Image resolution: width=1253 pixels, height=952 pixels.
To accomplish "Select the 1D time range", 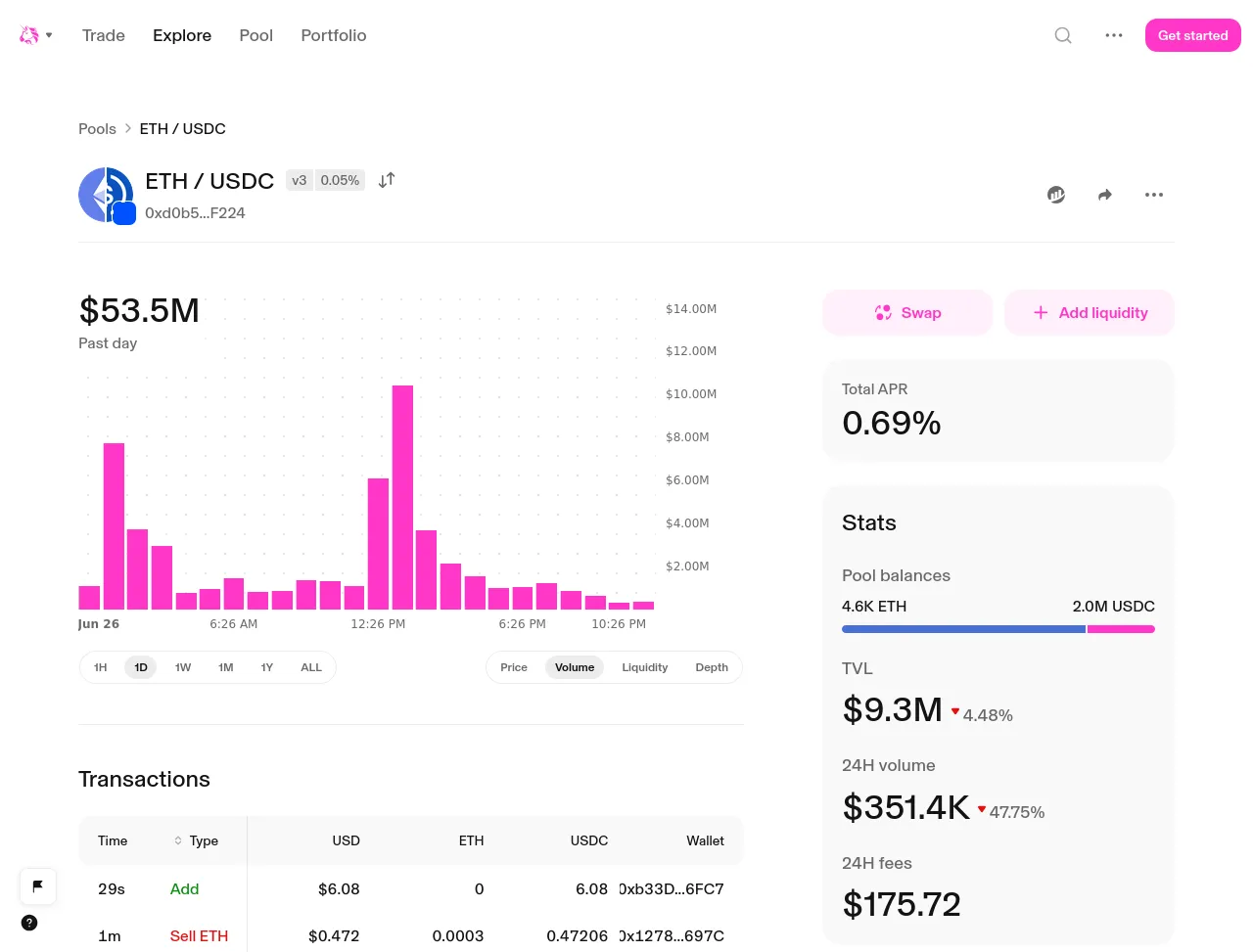I will tap(141, 667).
